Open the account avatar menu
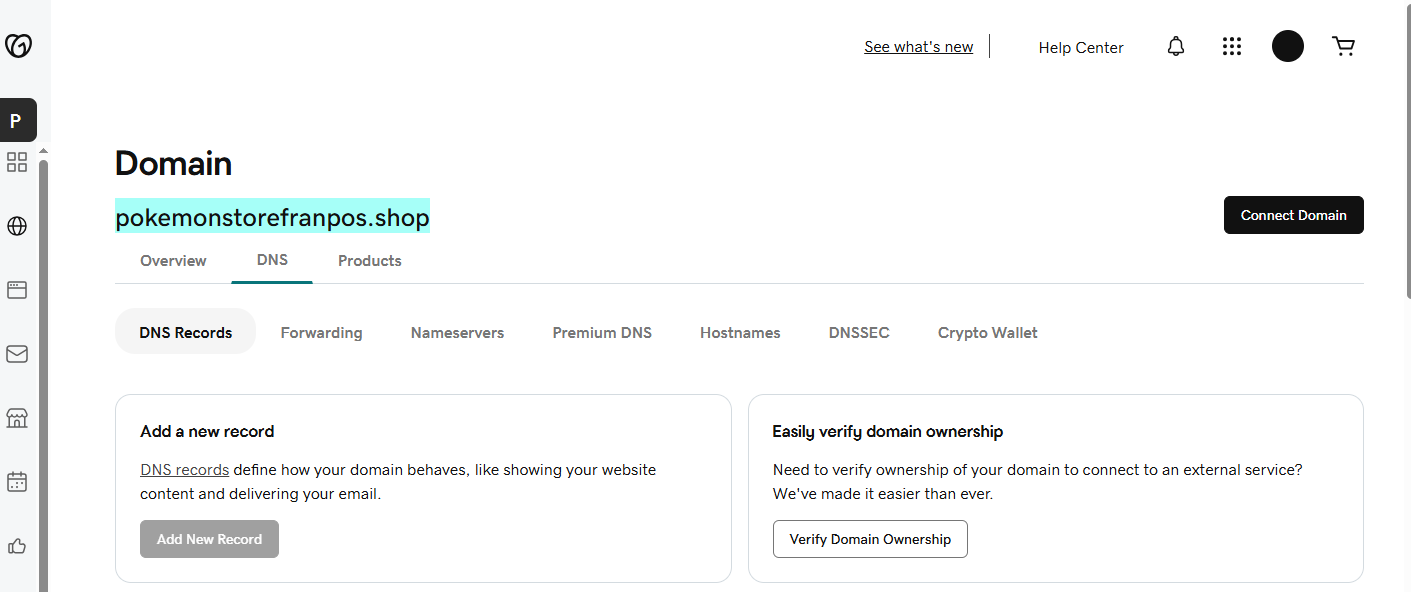Viewport: 1411px width, 592px height. click(1288, 46)
